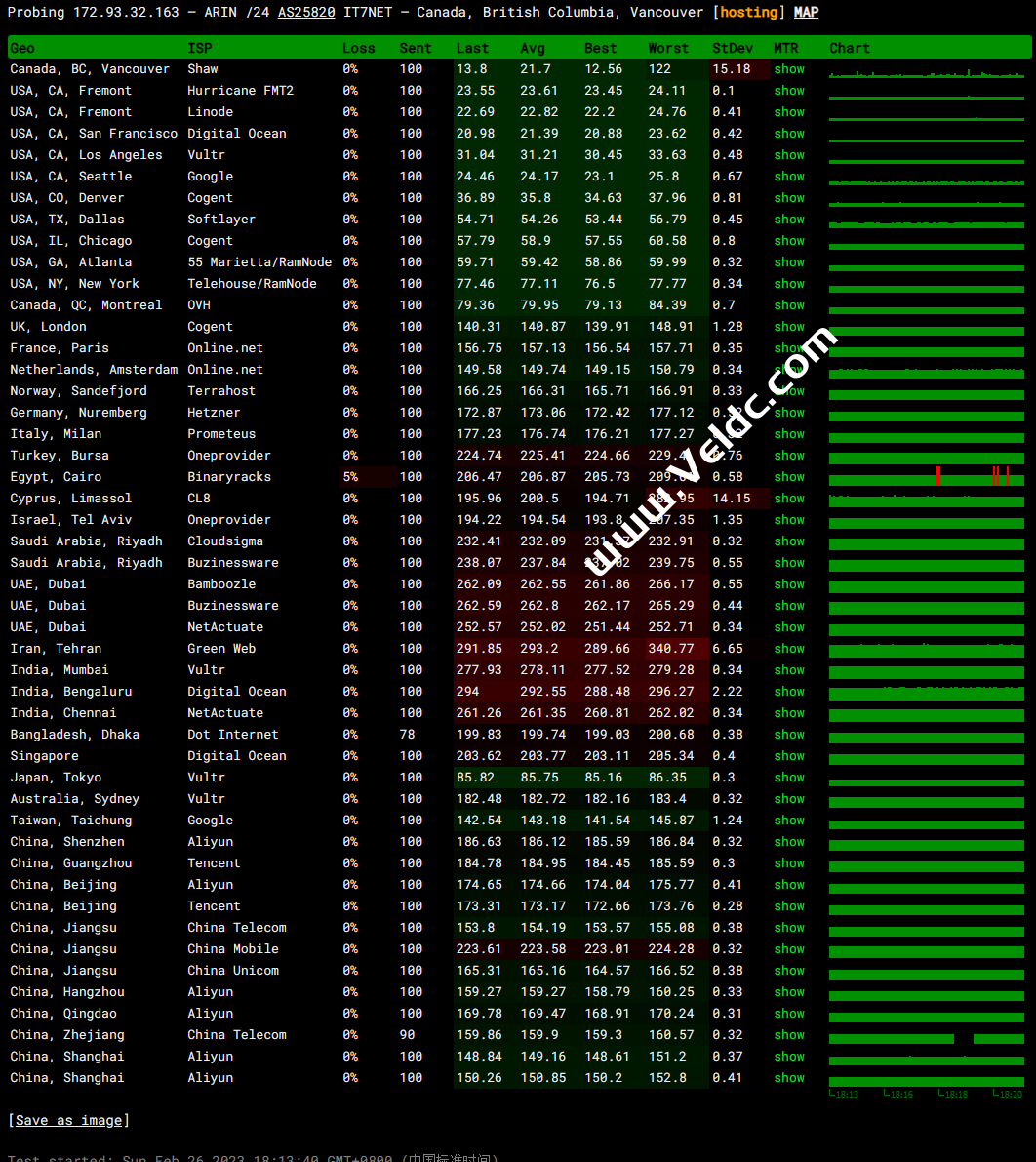Show MTR for Montreal OVH row
This screenshot has height=1162, width=1036.
(789, 305)
